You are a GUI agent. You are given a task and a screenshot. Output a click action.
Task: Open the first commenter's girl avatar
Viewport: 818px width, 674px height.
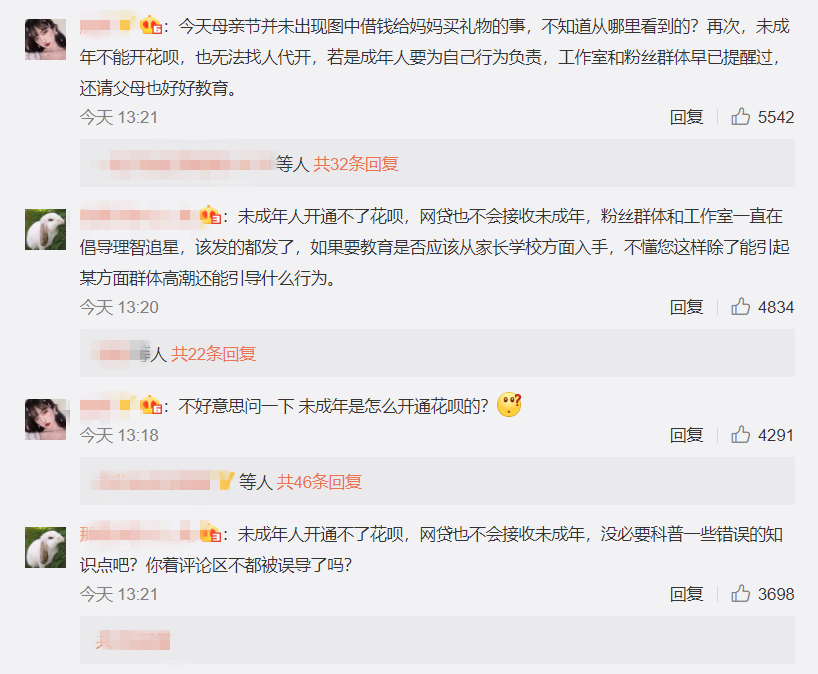pyautogui.click(x=45, y=40)
